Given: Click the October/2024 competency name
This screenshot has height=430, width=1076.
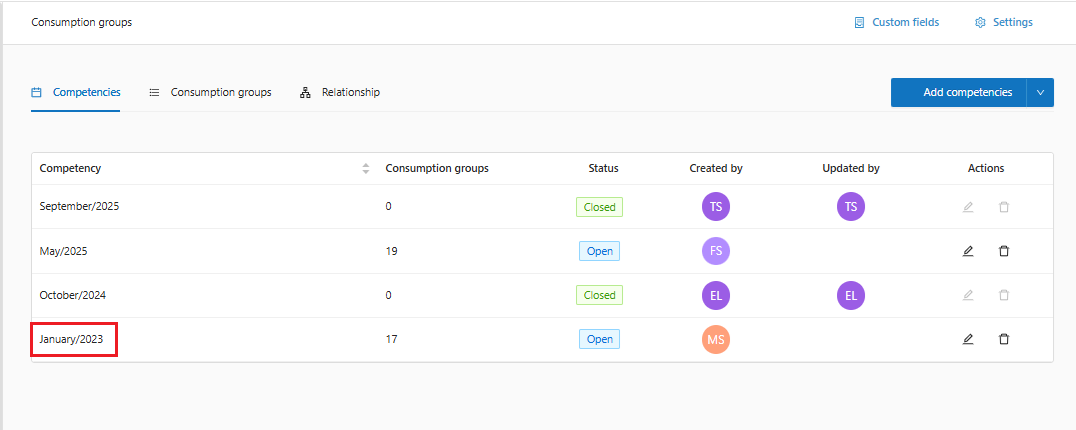Looking at the screenshot, I should point(73,295).
